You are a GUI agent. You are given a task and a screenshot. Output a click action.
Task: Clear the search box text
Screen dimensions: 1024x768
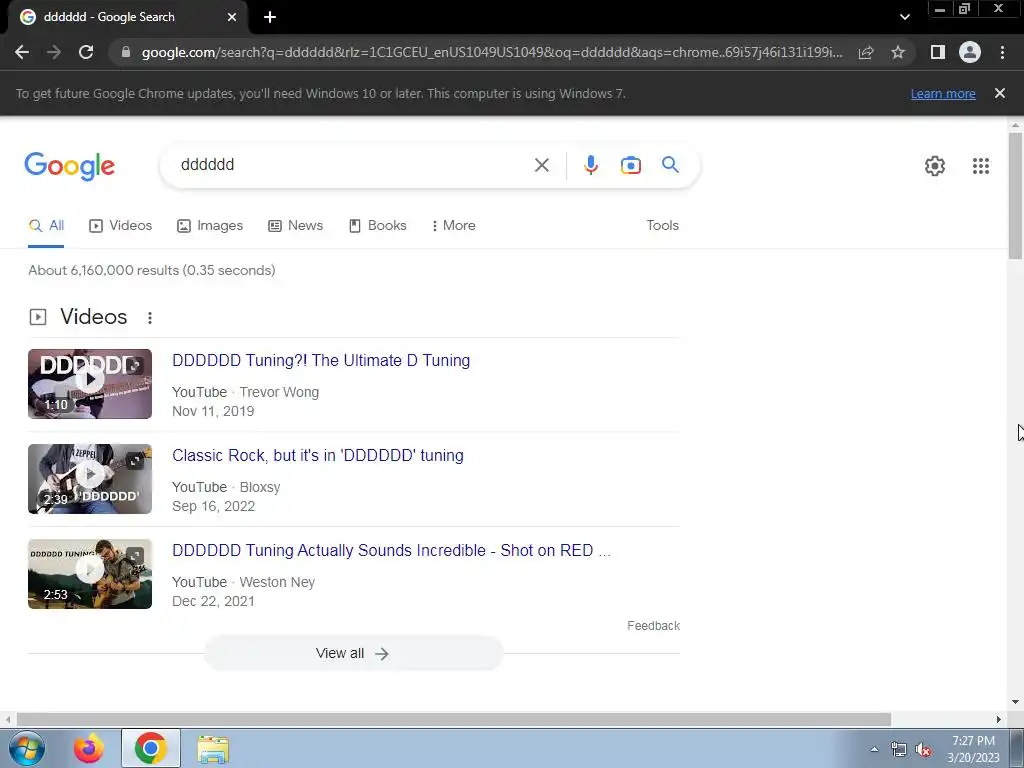click(541, 165)
